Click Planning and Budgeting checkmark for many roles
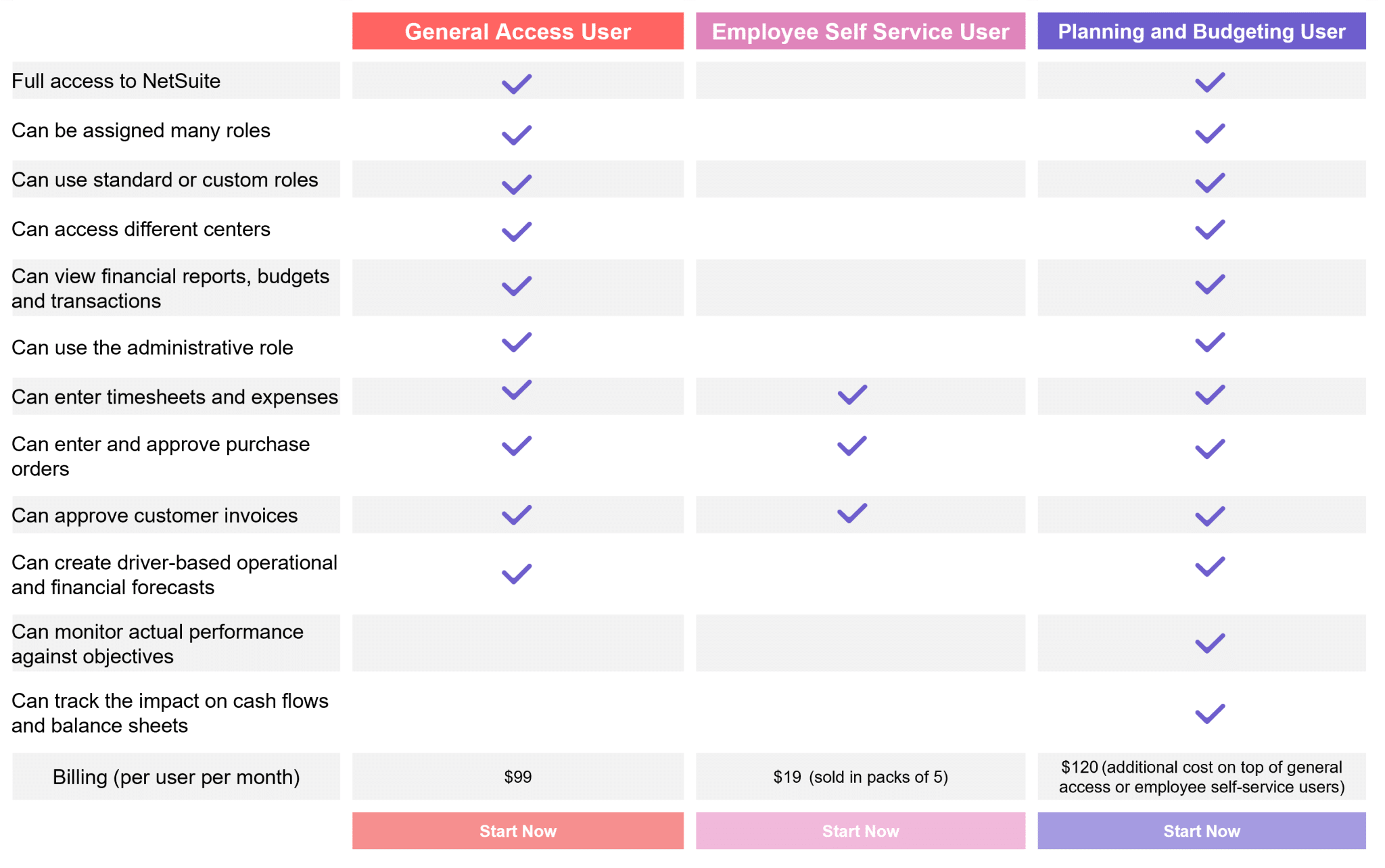 1210,133
